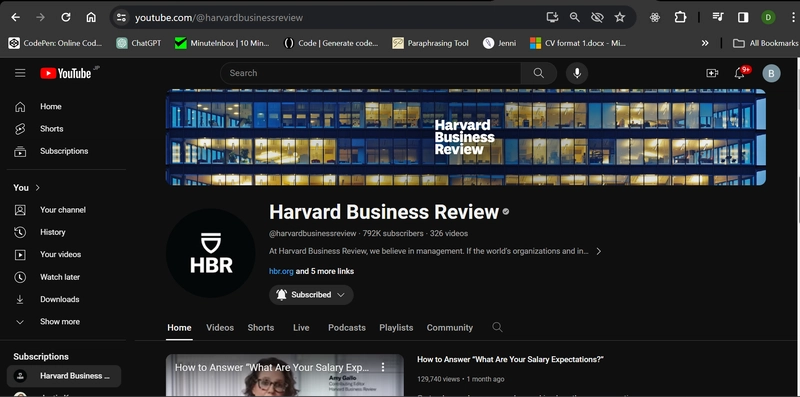Click the HBR channel avatar

(210, 253)
